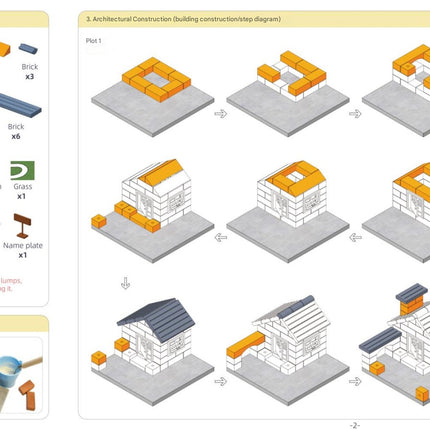
Task: Open the house with orange arch diagram
Action: click(288, 350)
